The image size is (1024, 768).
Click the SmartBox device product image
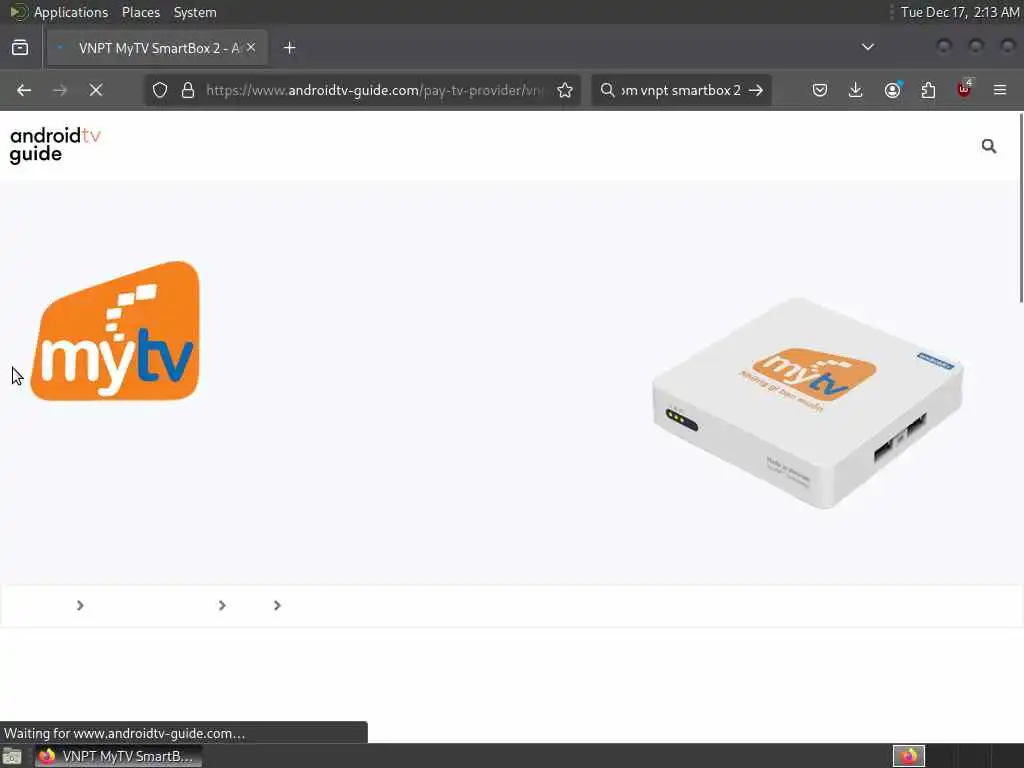coord(807,402)
